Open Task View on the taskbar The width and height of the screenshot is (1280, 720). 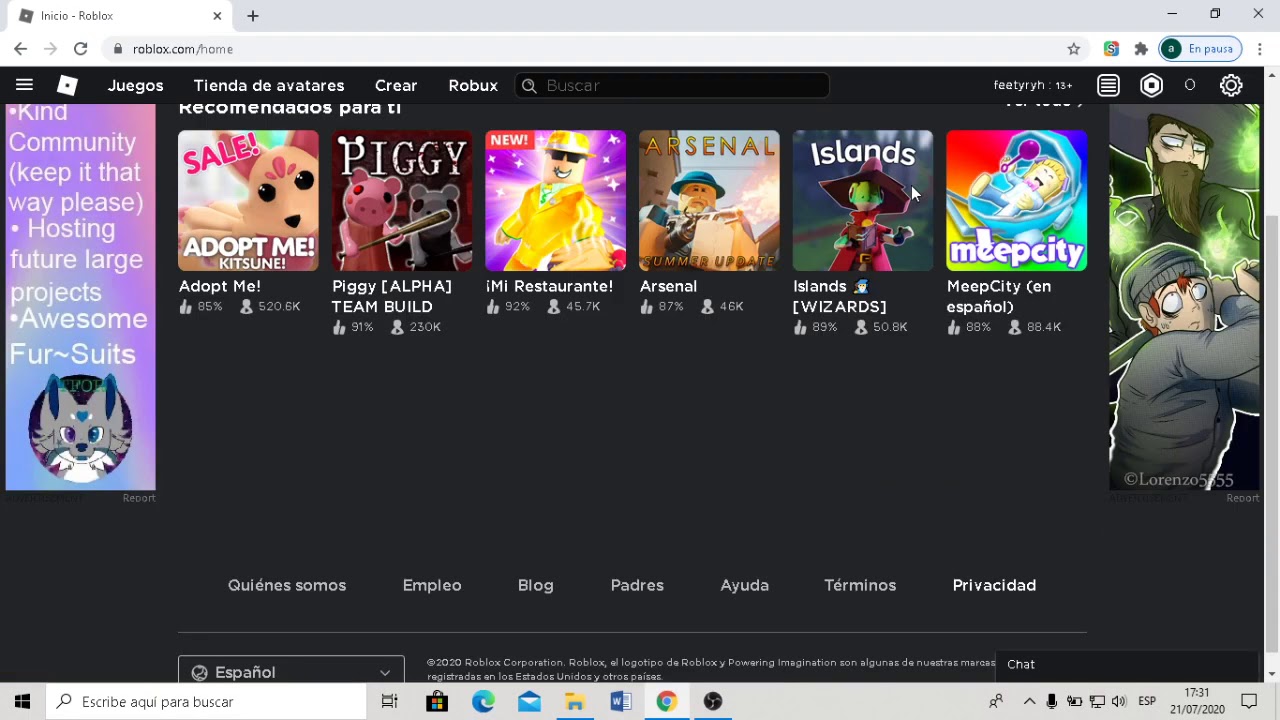pyautogui.click(x=390, y=701)
